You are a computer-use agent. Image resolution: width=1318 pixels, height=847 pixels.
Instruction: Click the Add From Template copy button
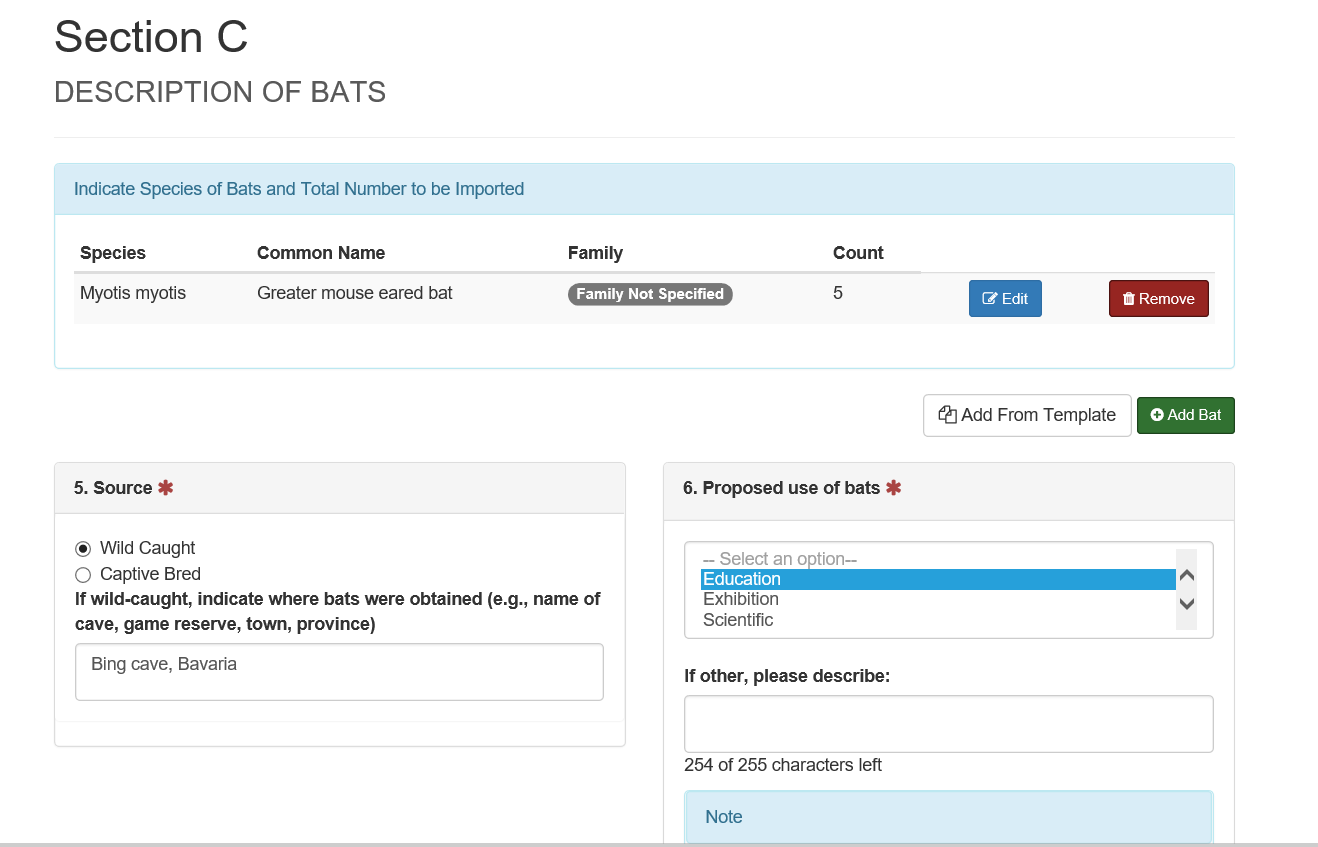coord(1026,415)
